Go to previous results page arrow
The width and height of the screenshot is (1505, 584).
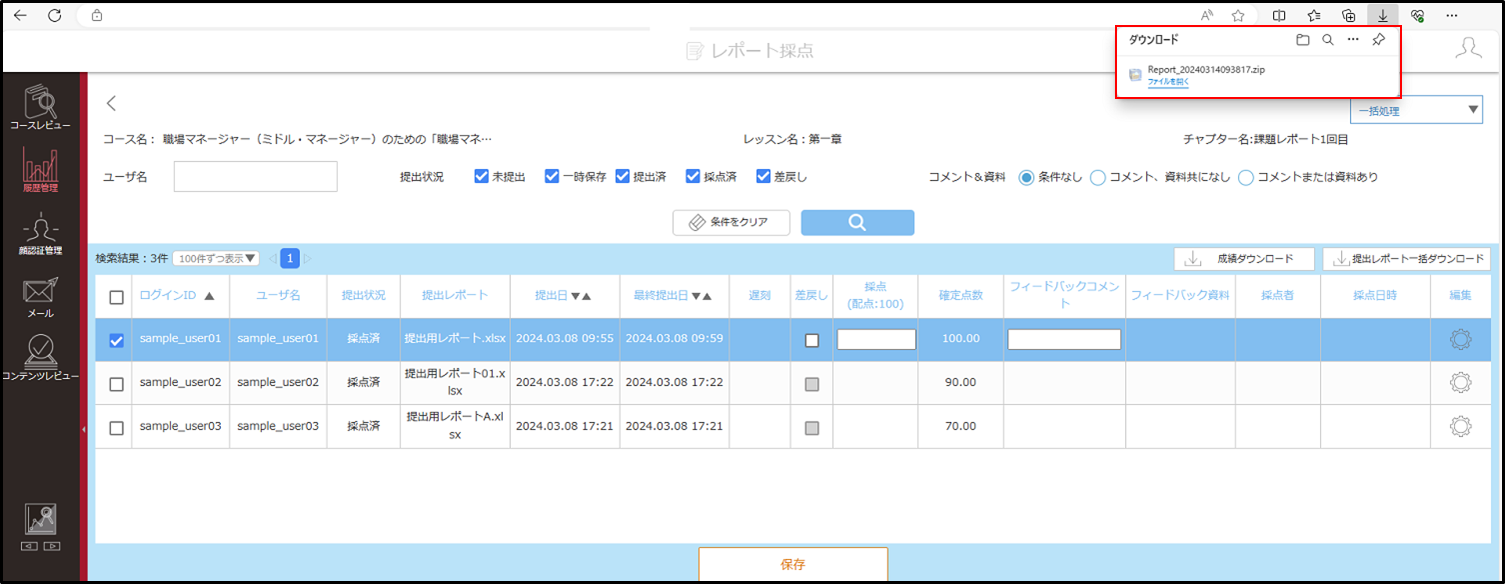point(272,259)
